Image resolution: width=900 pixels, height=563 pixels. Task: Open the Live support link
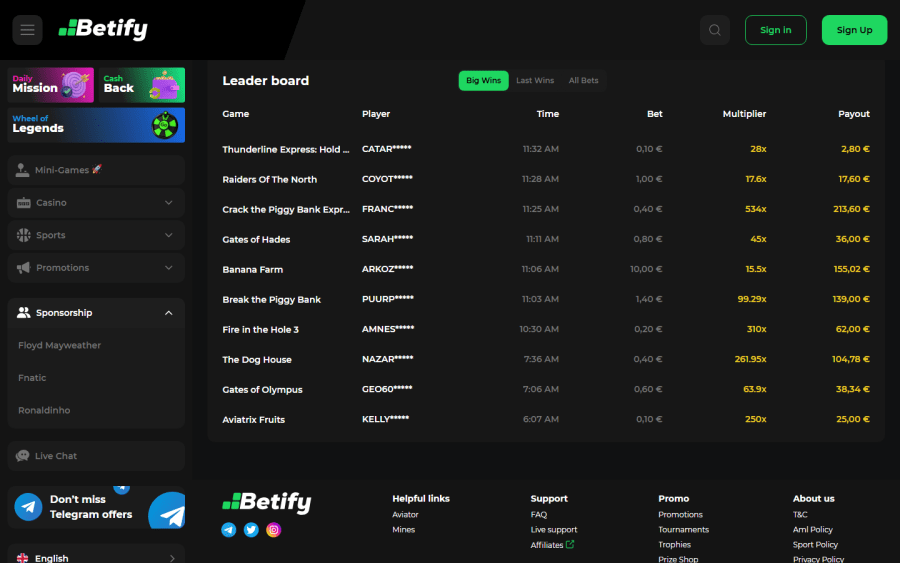coord(554,530)
